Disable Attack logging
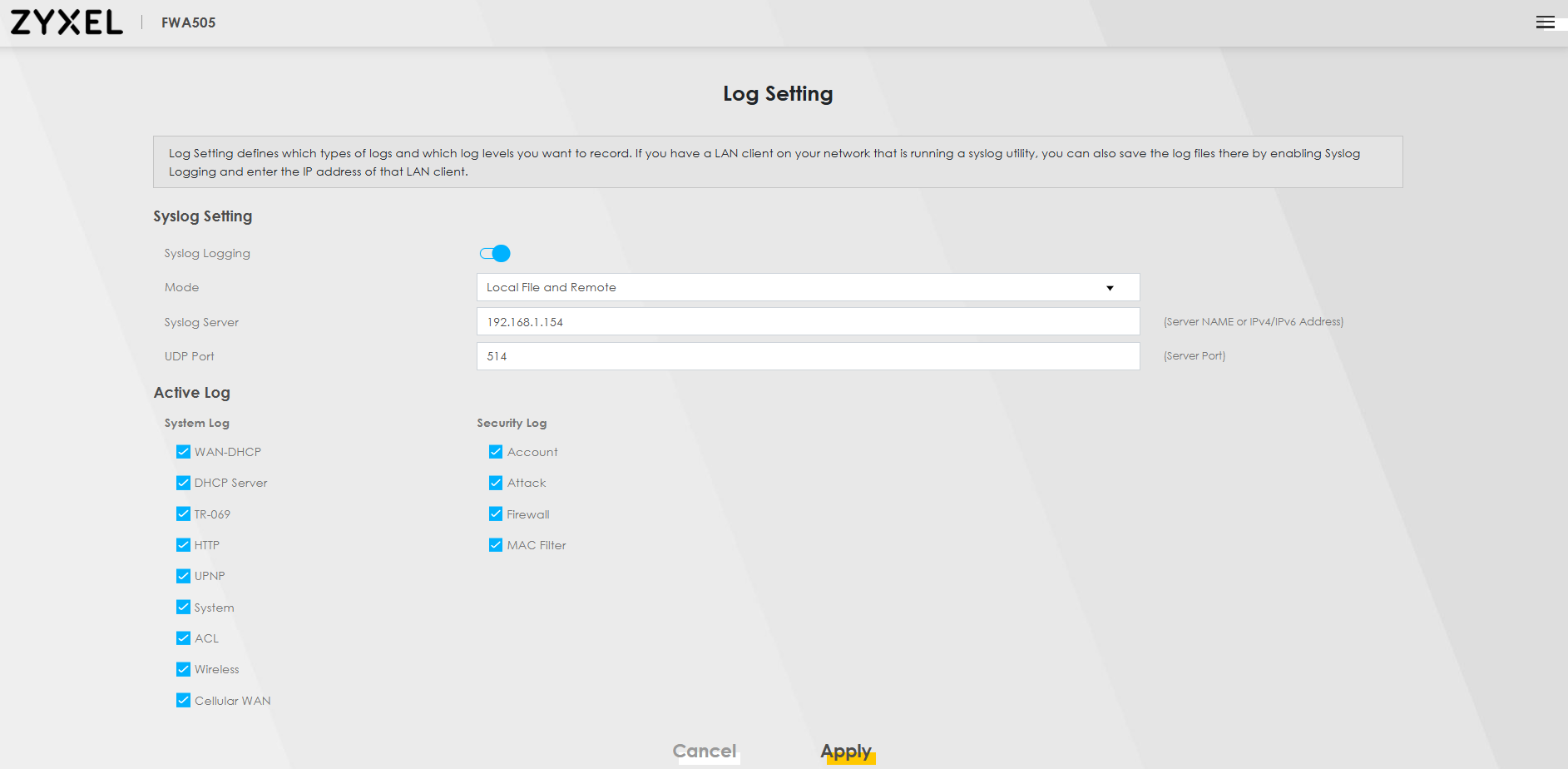The height and width of the screenshot is (769, 1568). (x=495, y=482)
